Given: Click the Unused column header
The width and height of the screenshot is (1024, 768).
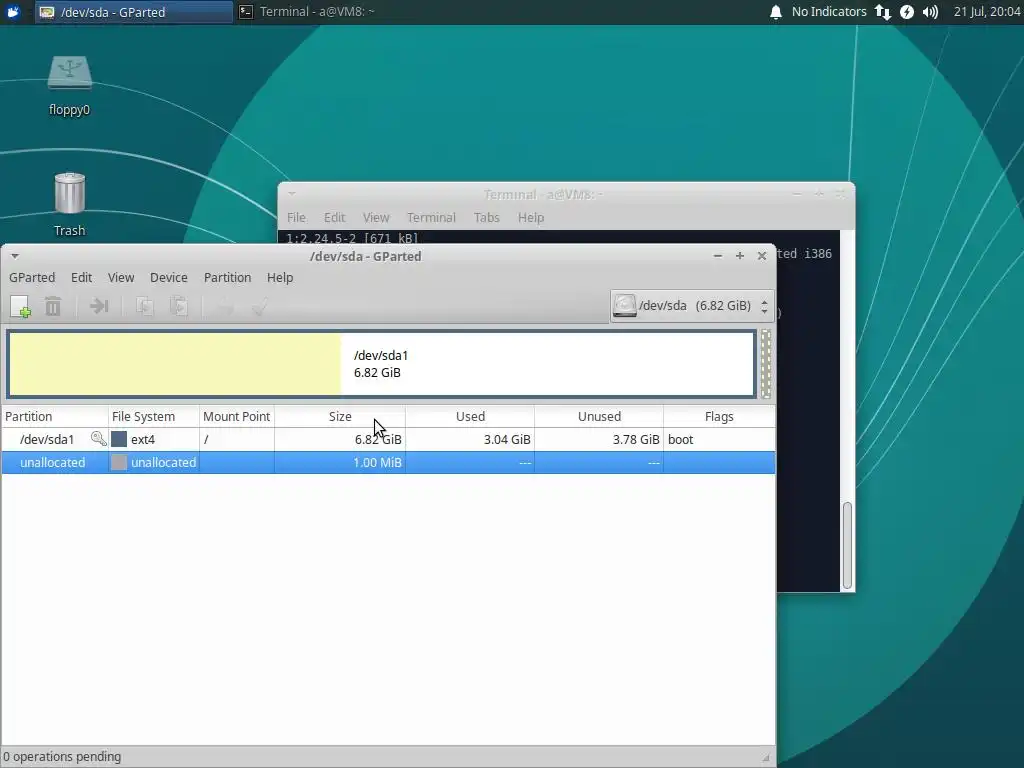Looking at the screenshot, I should (599, 416).
